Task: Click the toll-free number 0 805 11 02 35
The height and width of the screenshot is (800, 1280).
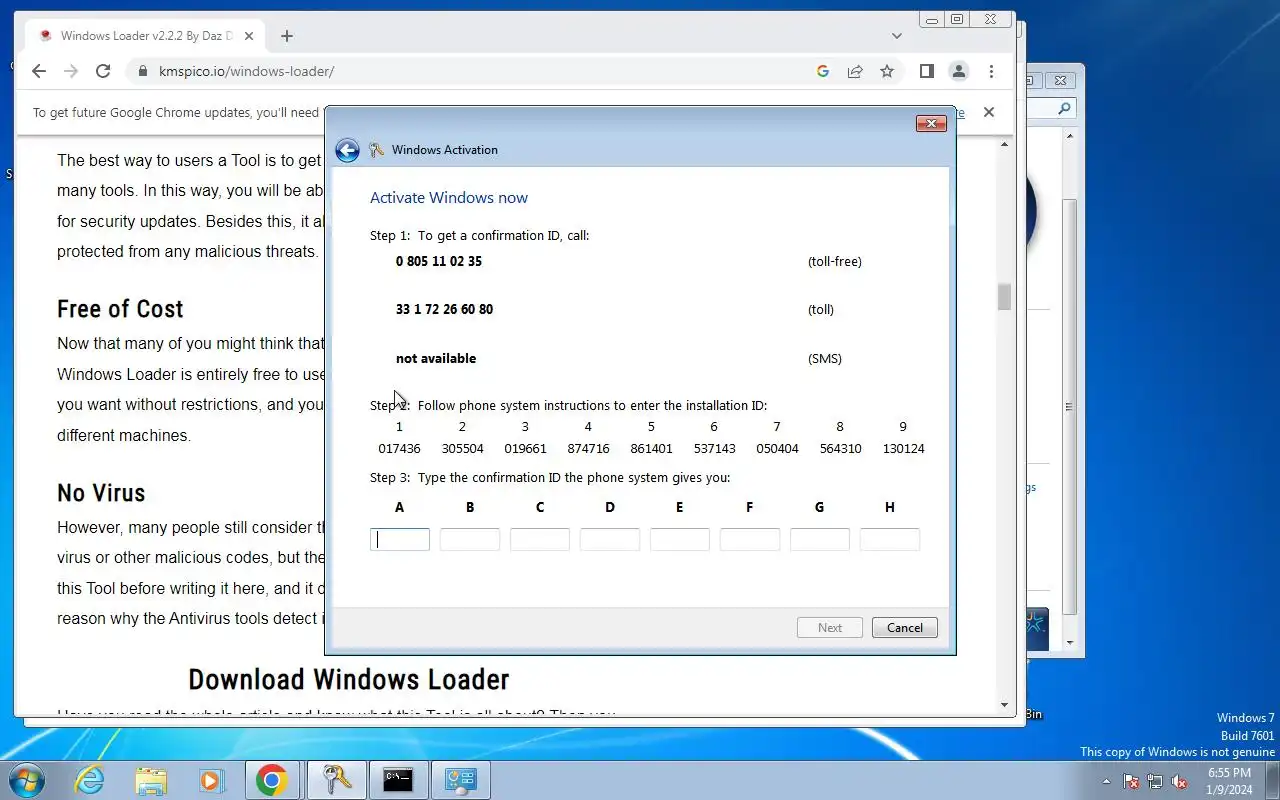Action: (439, 261)
